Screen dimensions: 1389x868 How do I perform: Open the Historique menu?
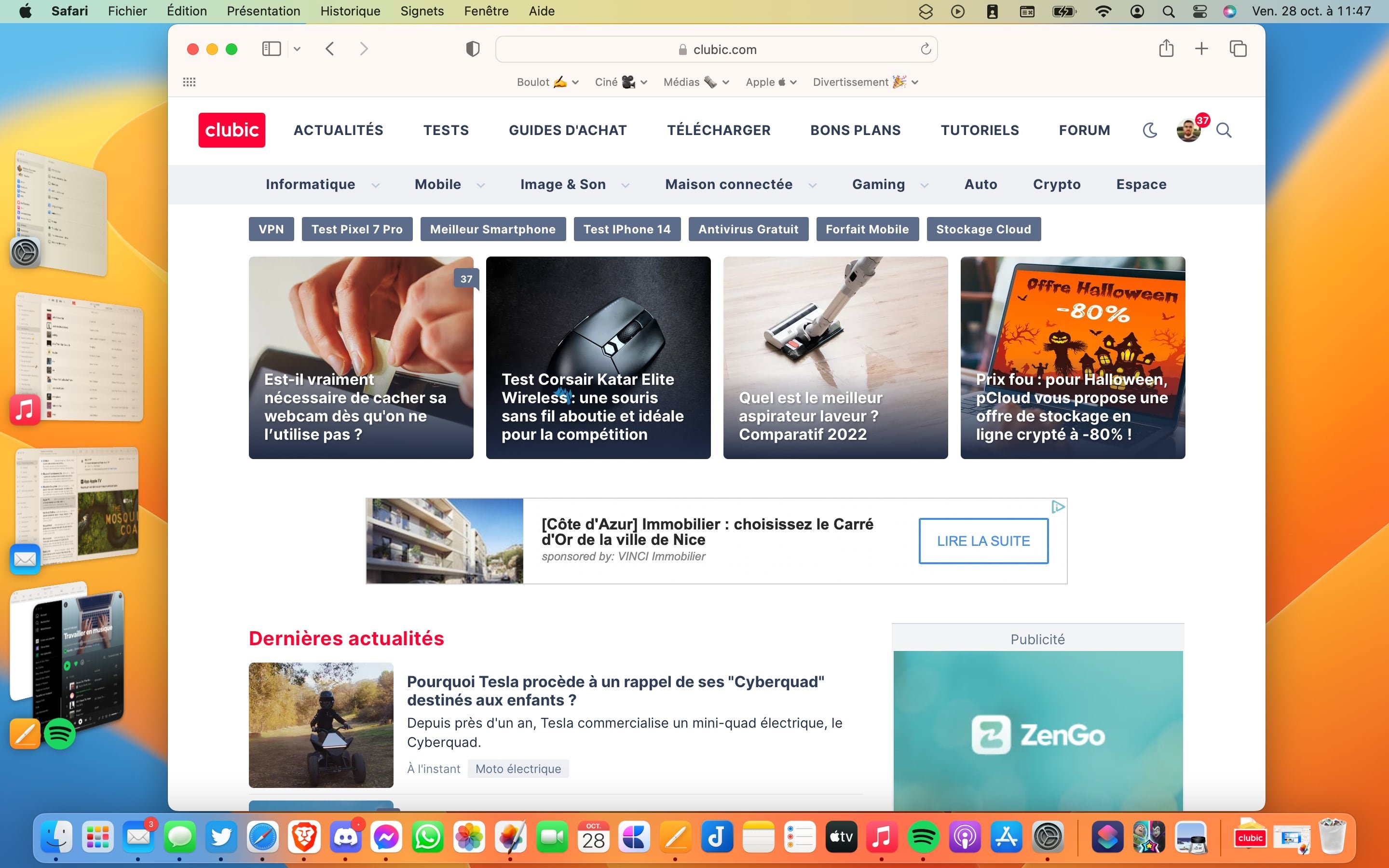350,11
